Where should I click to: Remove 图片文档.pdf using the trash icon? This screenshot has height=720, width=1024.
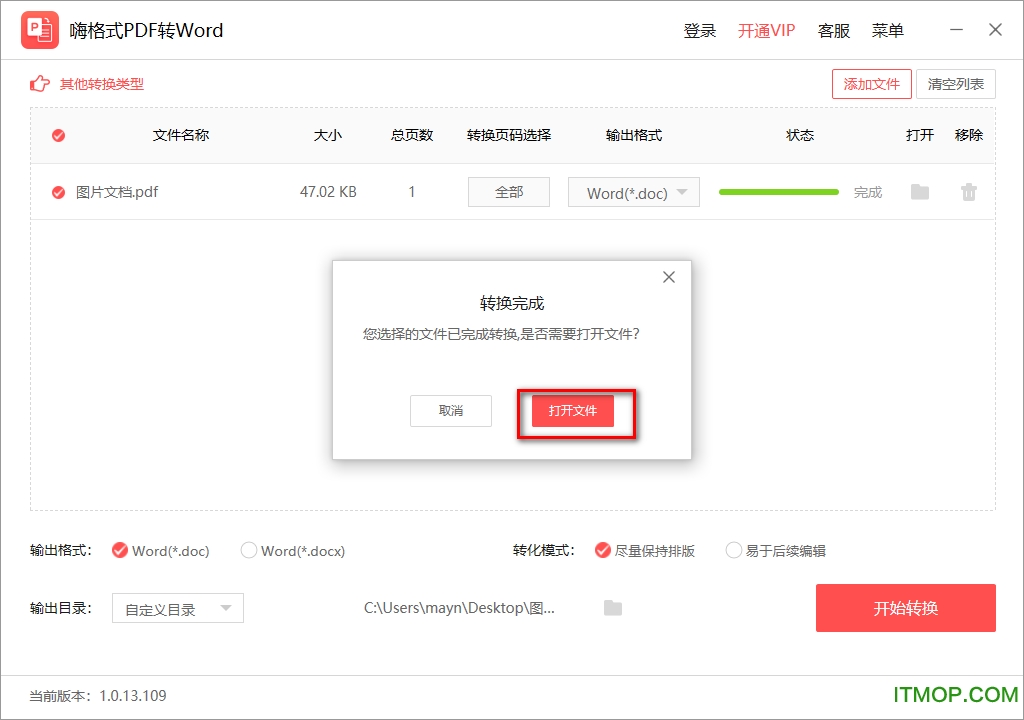point(968,192)
